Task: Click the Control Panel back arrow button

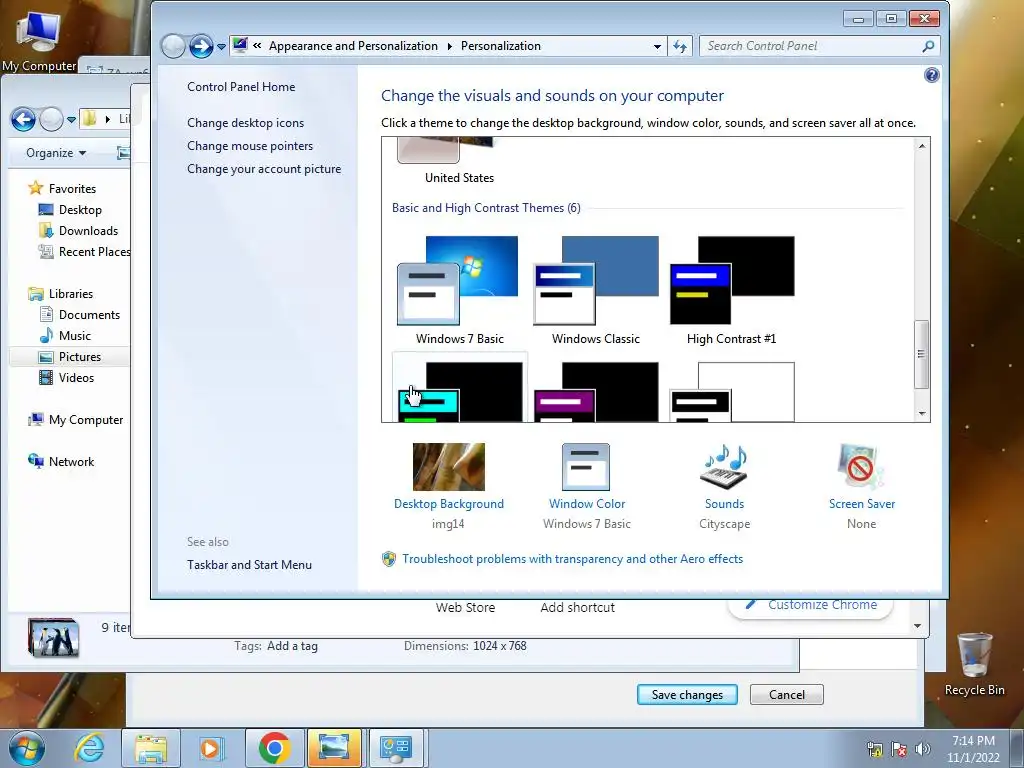Action: (173, 46)
